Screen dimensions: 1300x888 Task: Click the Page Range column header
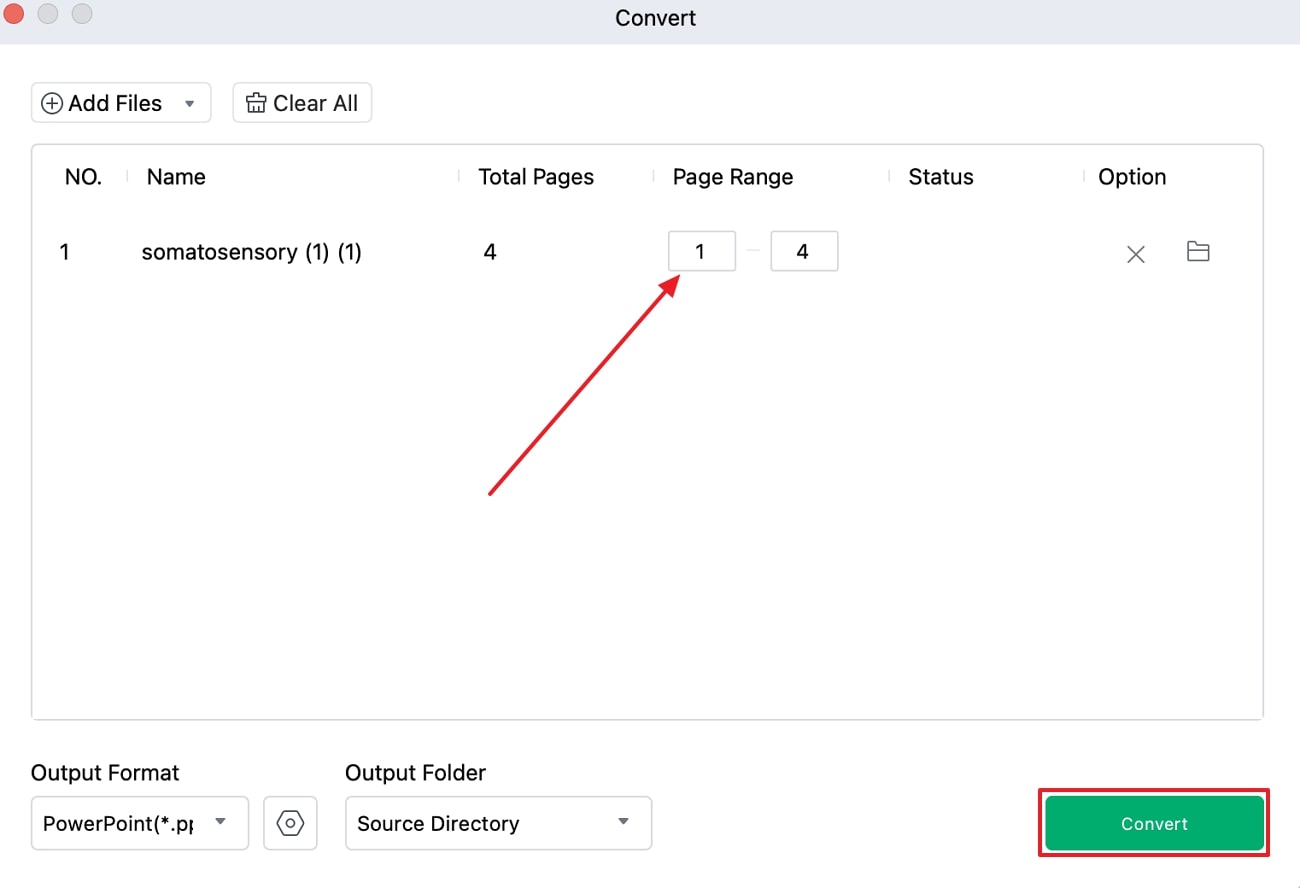(x=733, y=177)
